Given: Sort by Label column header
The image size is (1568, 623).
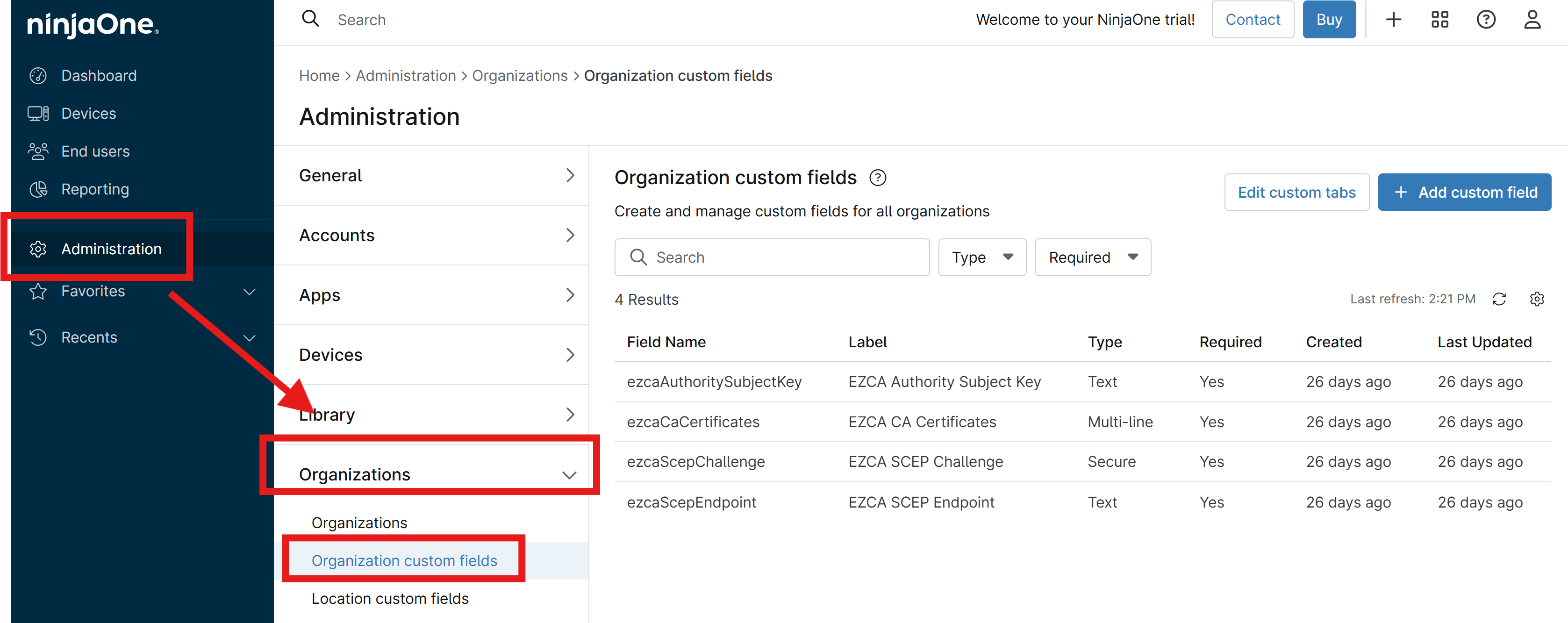Looking at the screenshot, I should pos(867,342).
